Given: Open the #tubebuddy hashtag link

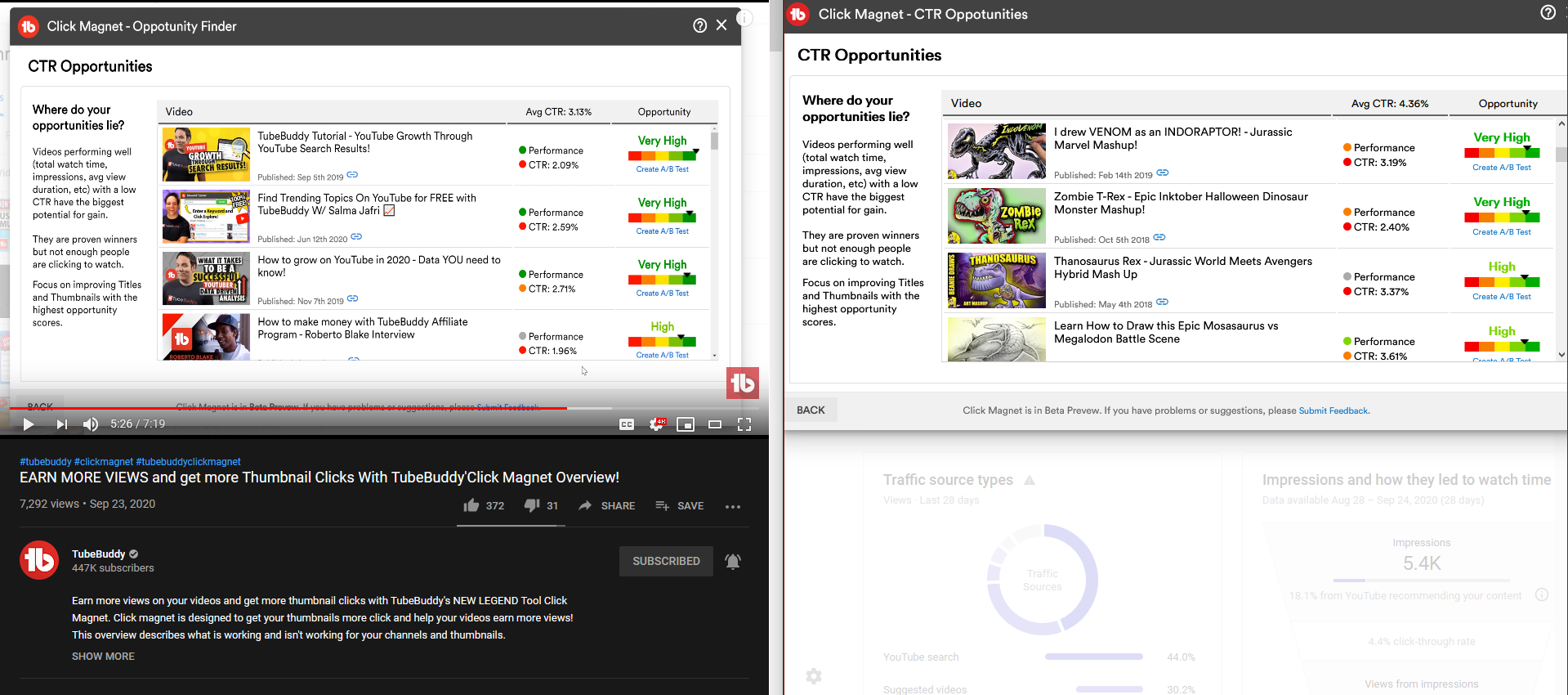Looking at the screenshot, I should (46, 462).
